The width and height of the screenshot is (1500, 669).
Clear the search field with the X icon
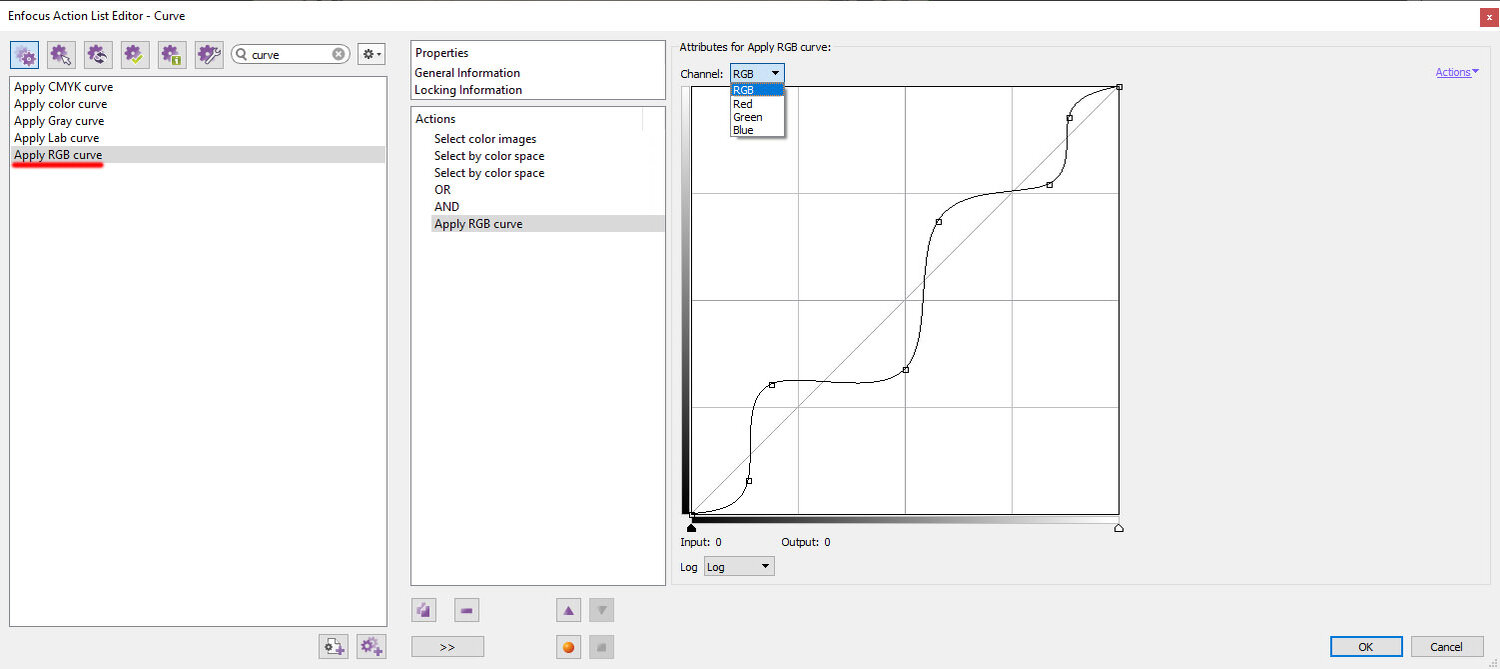click(339, 55)
